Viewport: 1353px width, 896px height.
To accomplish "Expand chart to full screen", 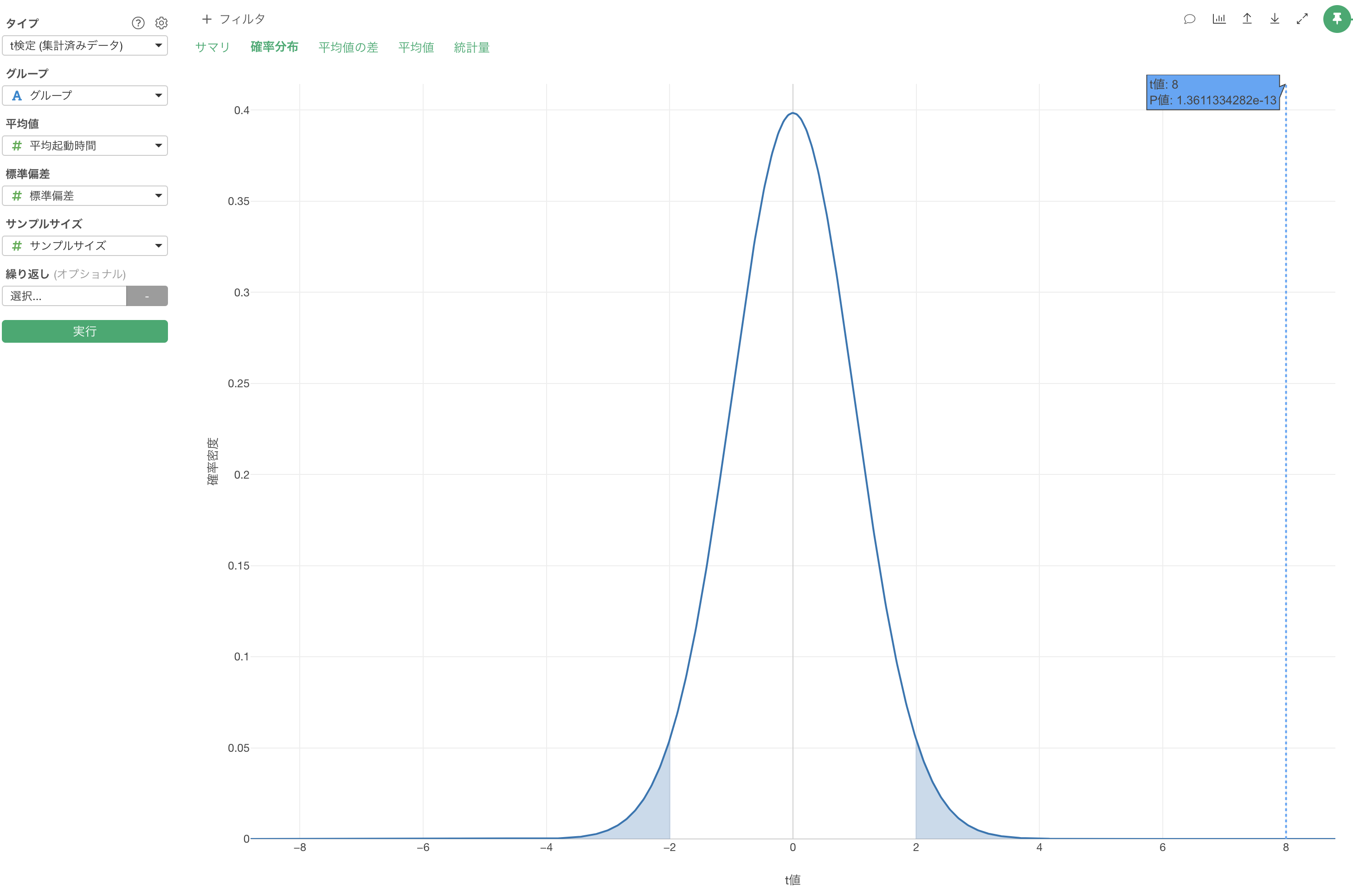I will pyautogui.click(x=1302, y=19).
